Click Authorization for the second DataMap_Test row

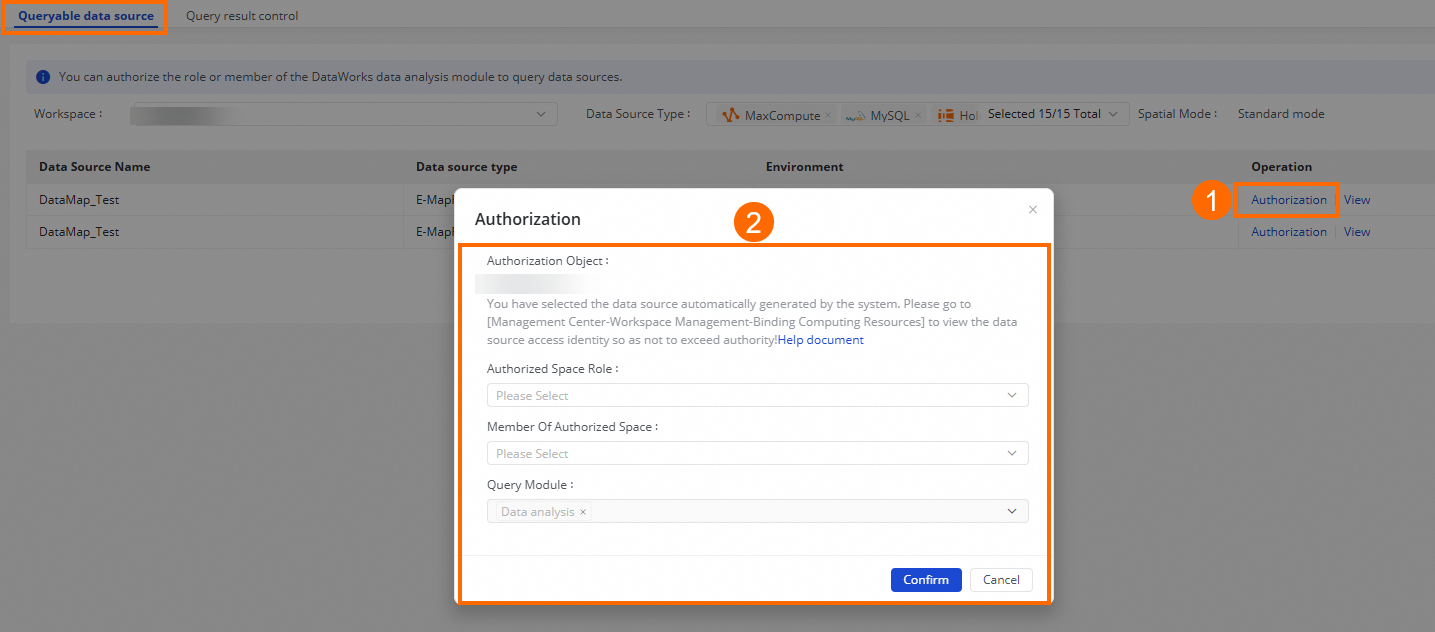1289,232
